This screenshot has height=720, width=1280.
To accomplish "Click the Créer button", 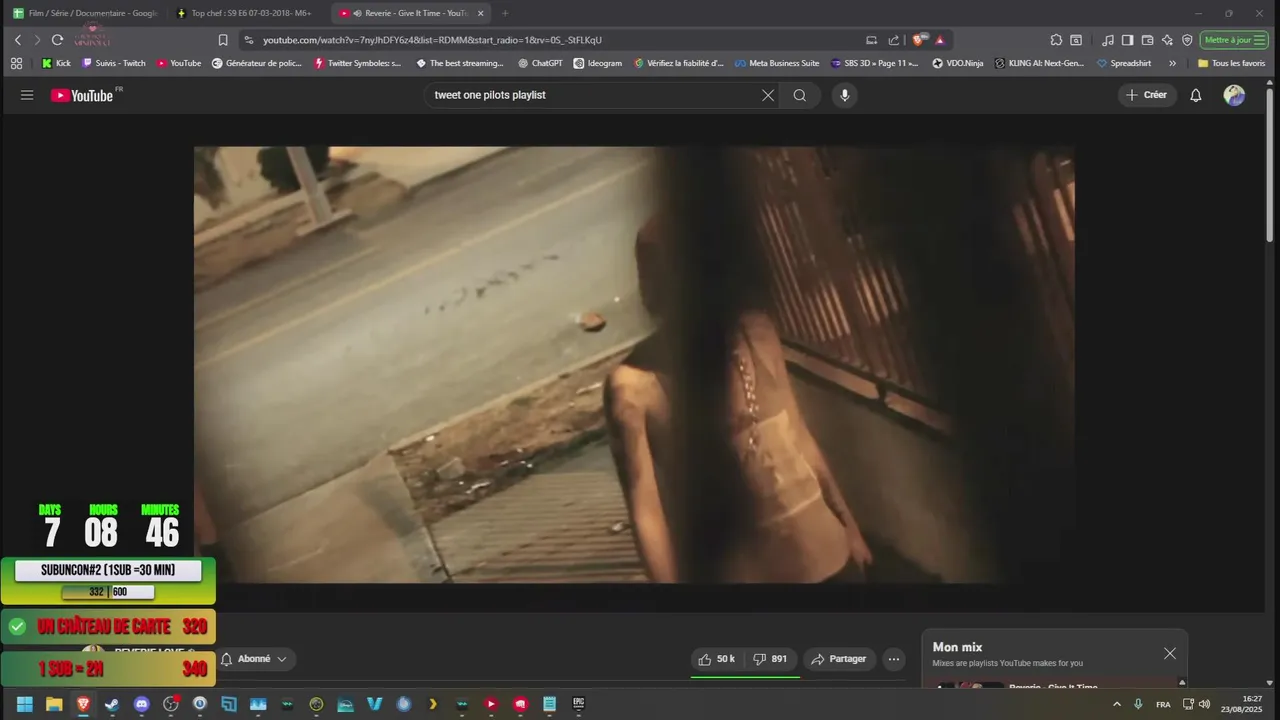I will pyautogui.click(x=1146, y=95).
